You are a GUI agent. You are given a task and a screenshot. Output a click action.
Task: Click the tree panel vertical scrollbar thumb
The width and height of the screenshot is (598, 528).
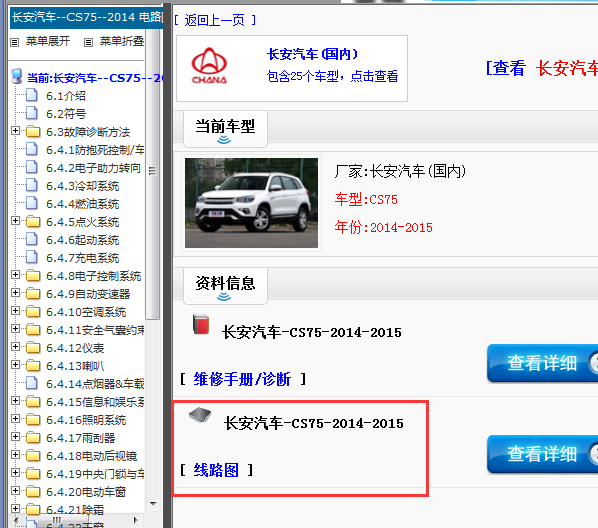(153, 175)
